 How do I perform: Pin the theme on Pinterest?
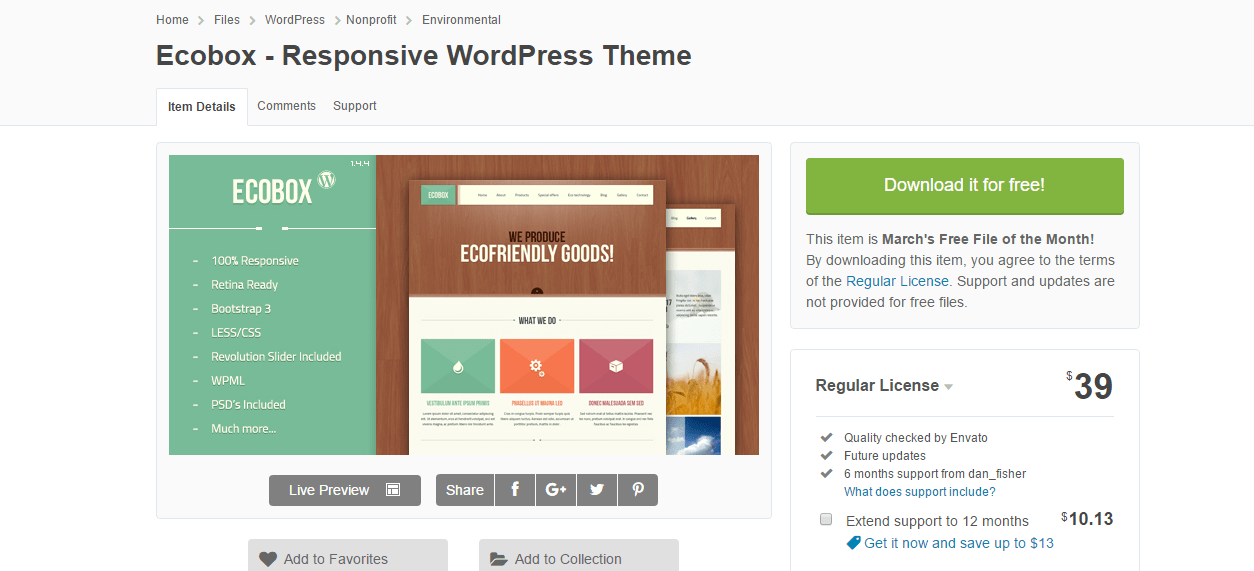(x=638, y=490)
